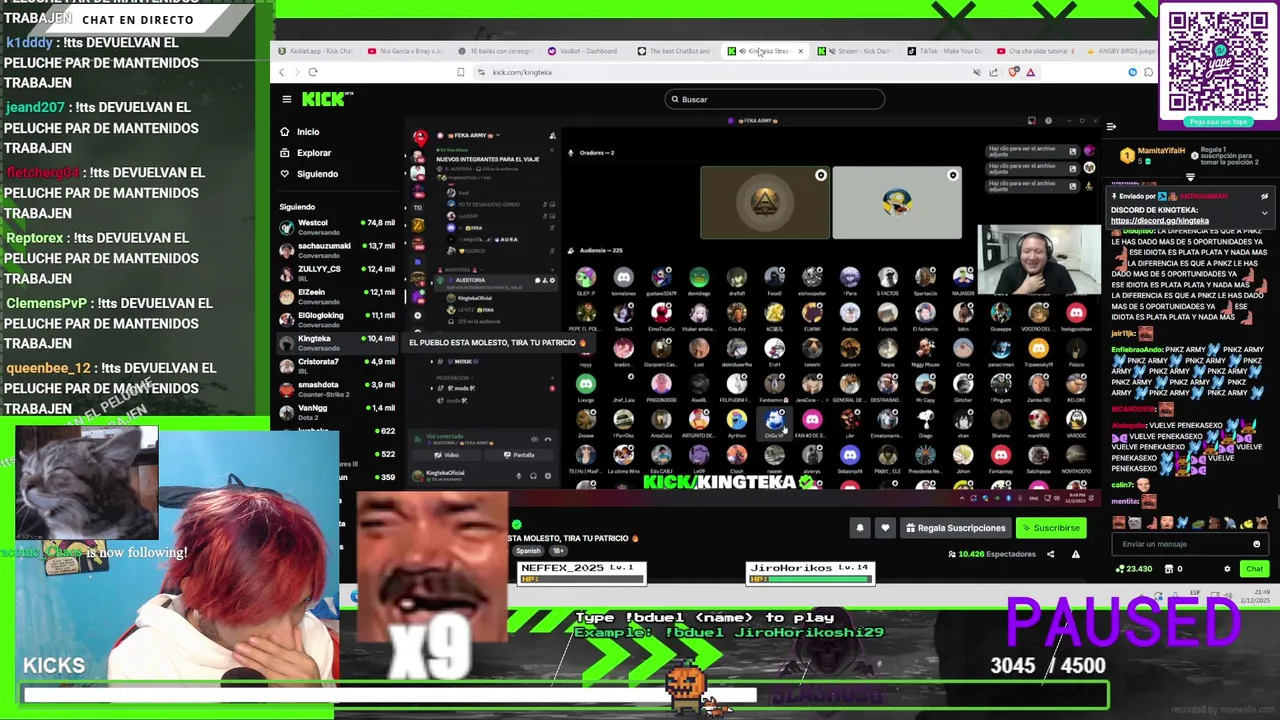Open chat settings gear icon
This screenshot has height=720, width=1280.
click(1227, 569)
